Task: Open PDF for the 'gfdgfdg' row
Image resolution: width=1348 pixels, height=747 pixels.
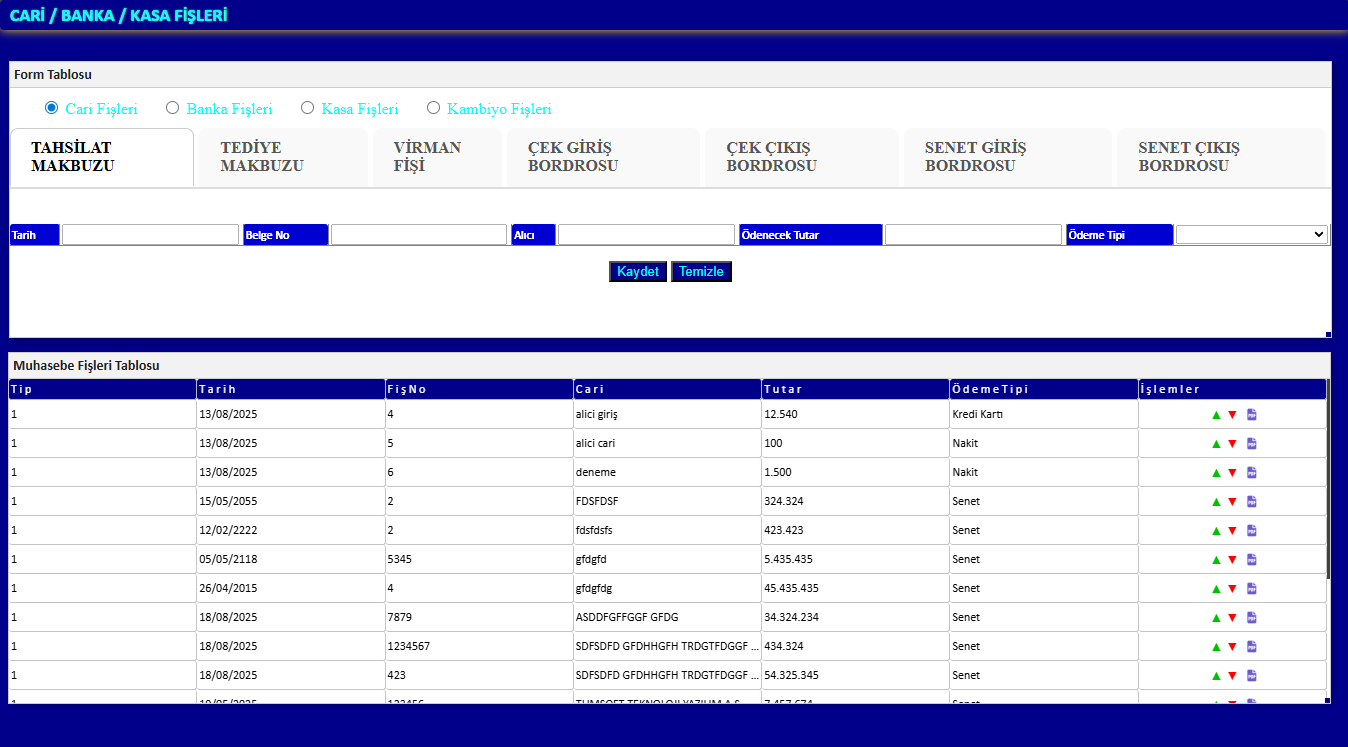Action: click(1251, 589)
